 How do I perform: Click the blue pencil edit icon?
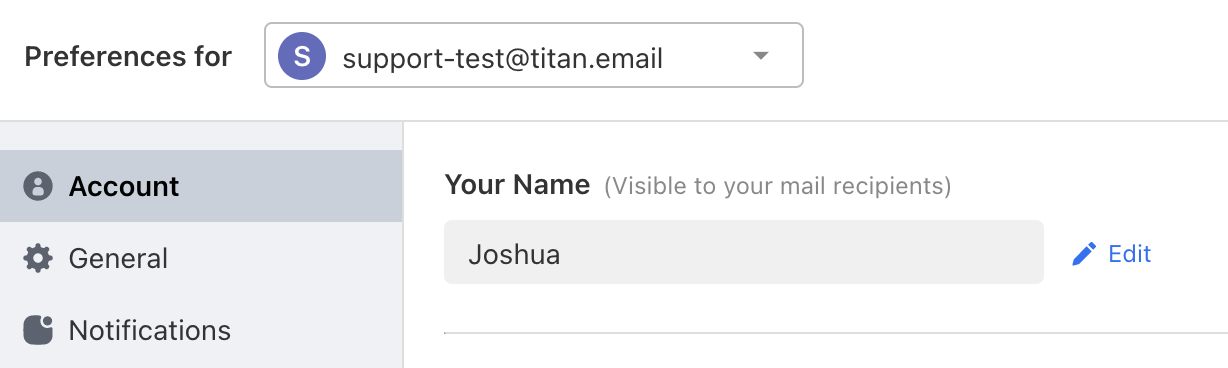pyautogui.click(x=1084, y=254)
